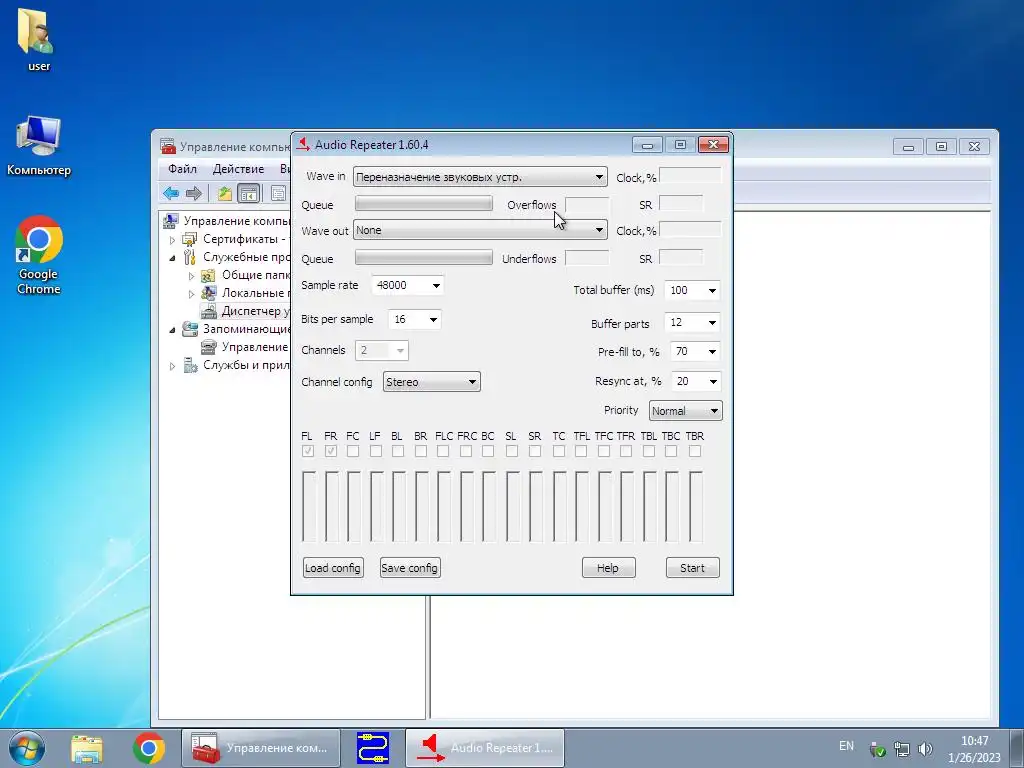Click the Overflows value field
Screen dimensions: 1024x768
pyautogui.click(x=587, y=205)
